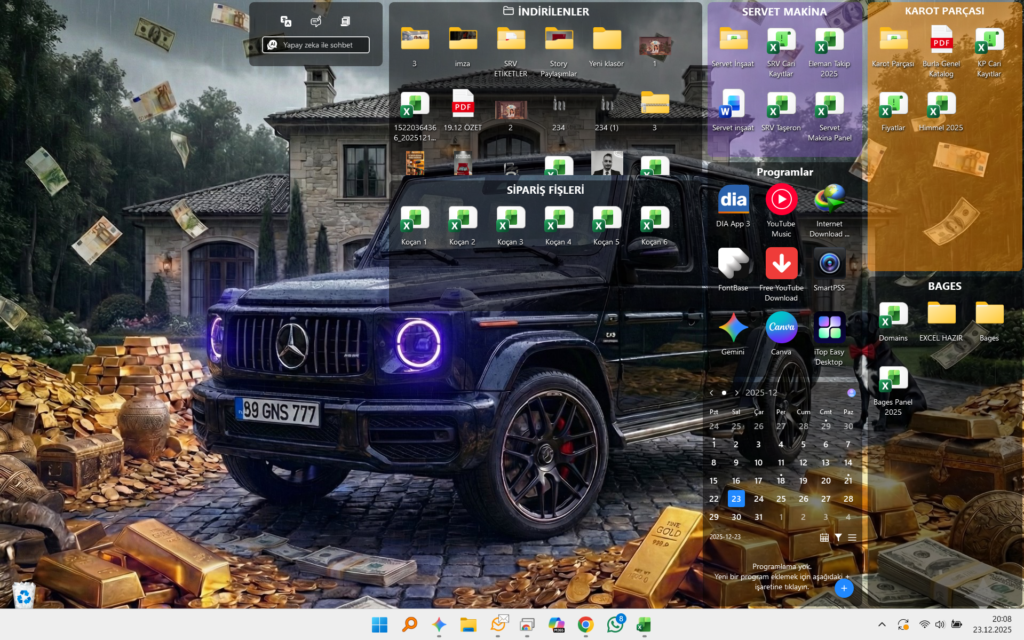The width and height of the screenshot is (1024, 640).
Task: Open the Koçan 1 Excel file
Action: pos(414,219)
